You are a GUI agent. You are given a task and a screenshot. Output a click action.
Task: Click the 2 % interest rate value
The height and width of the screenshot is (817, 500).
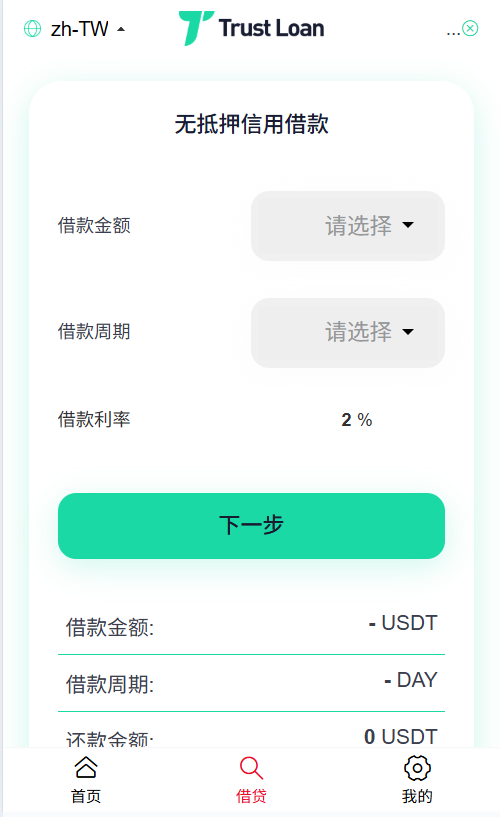point(357,420)
